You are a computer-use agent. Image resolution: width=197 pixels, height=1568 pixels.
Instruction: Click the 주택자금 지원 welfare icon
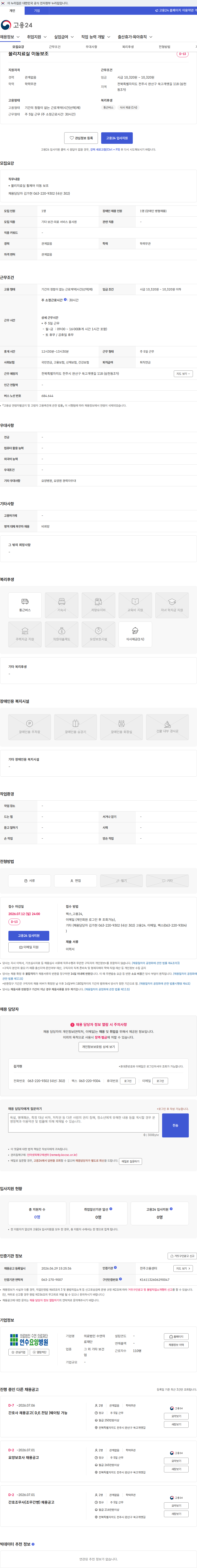point(25,634)
